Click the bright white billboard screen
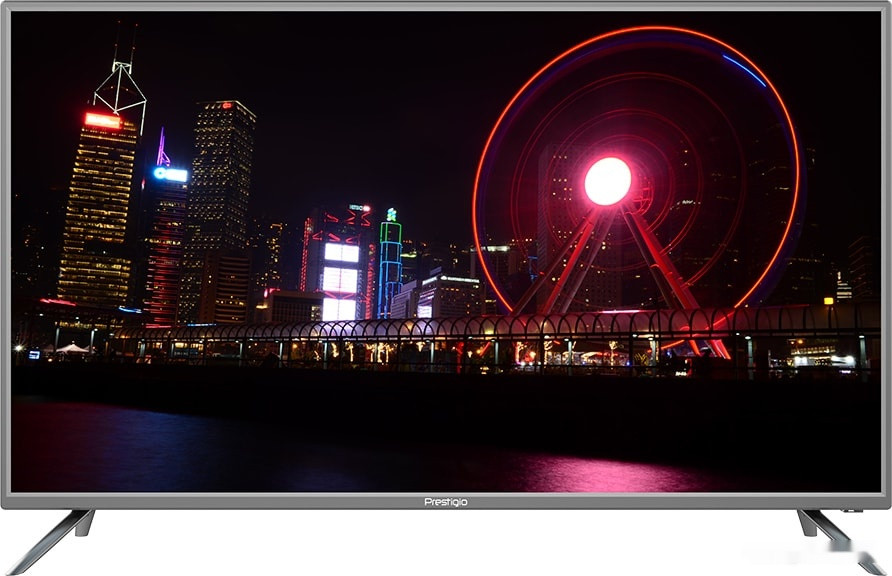 coord(340,280)
